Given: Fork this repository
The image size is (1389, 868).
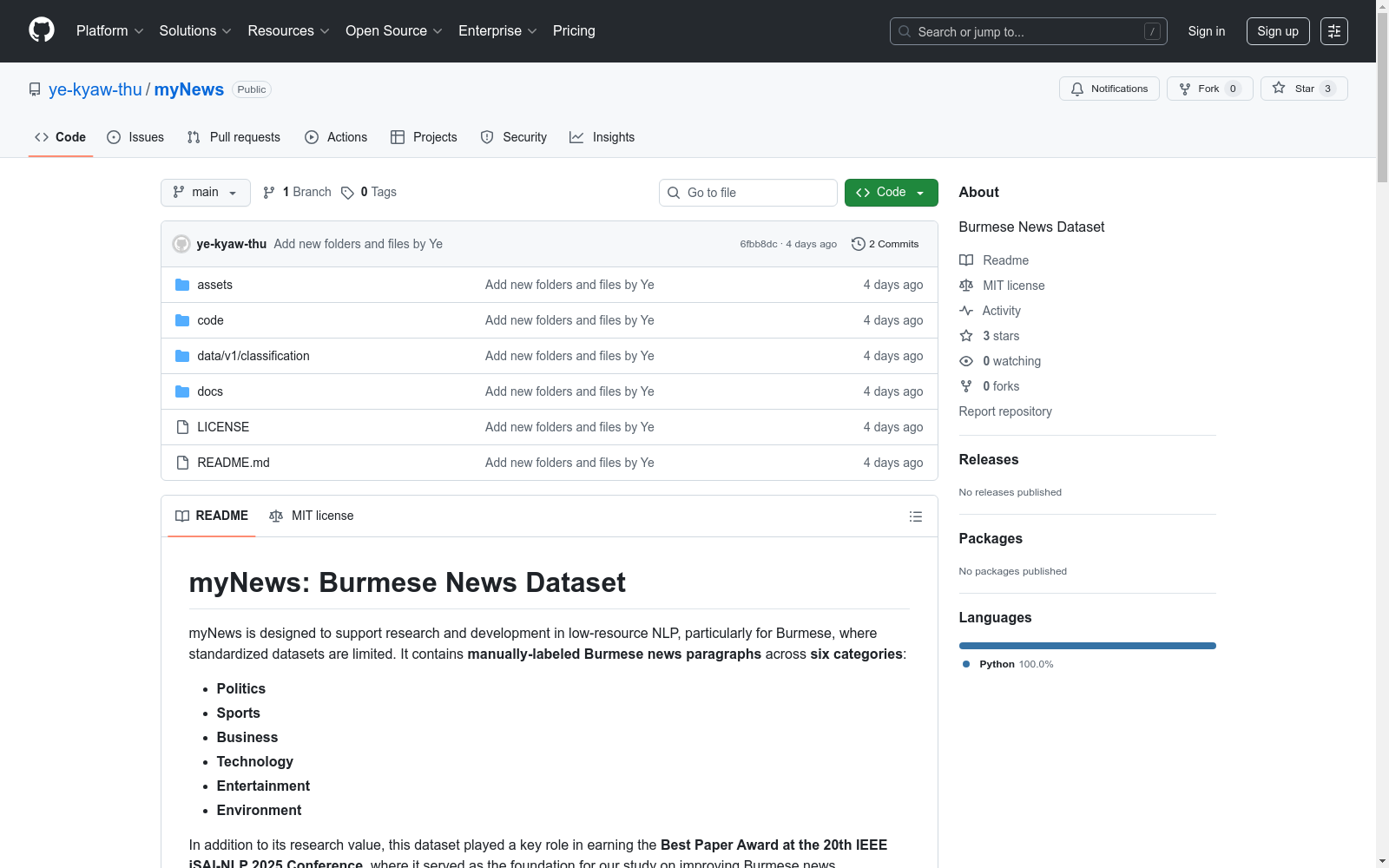Looking at the screenshot, I should [x=1209, y=89].
